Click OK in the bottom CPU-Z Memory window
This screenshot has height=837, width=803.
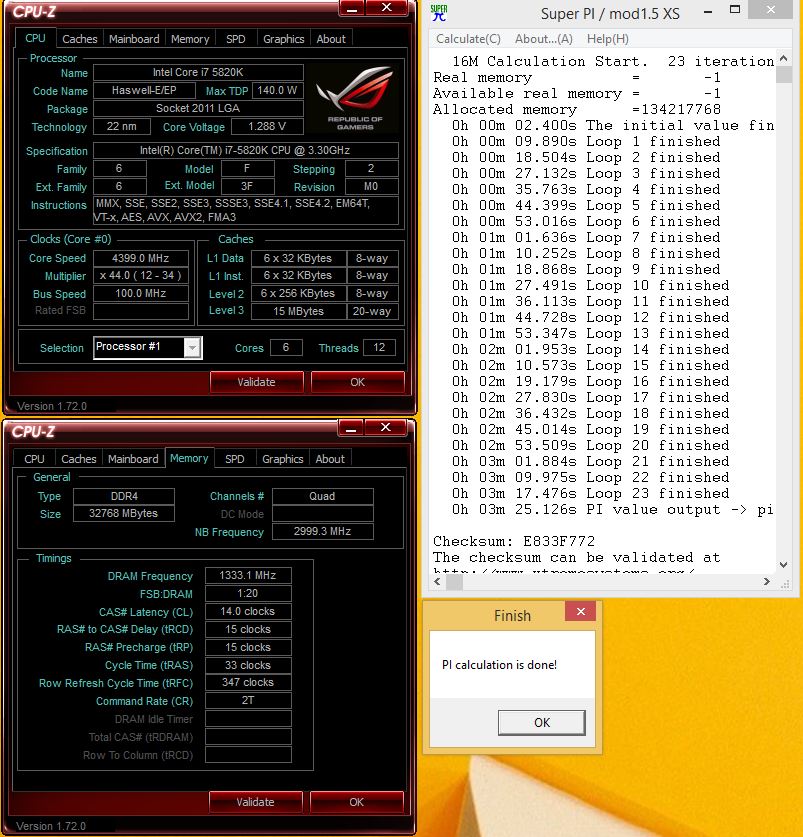coord(356,802)
